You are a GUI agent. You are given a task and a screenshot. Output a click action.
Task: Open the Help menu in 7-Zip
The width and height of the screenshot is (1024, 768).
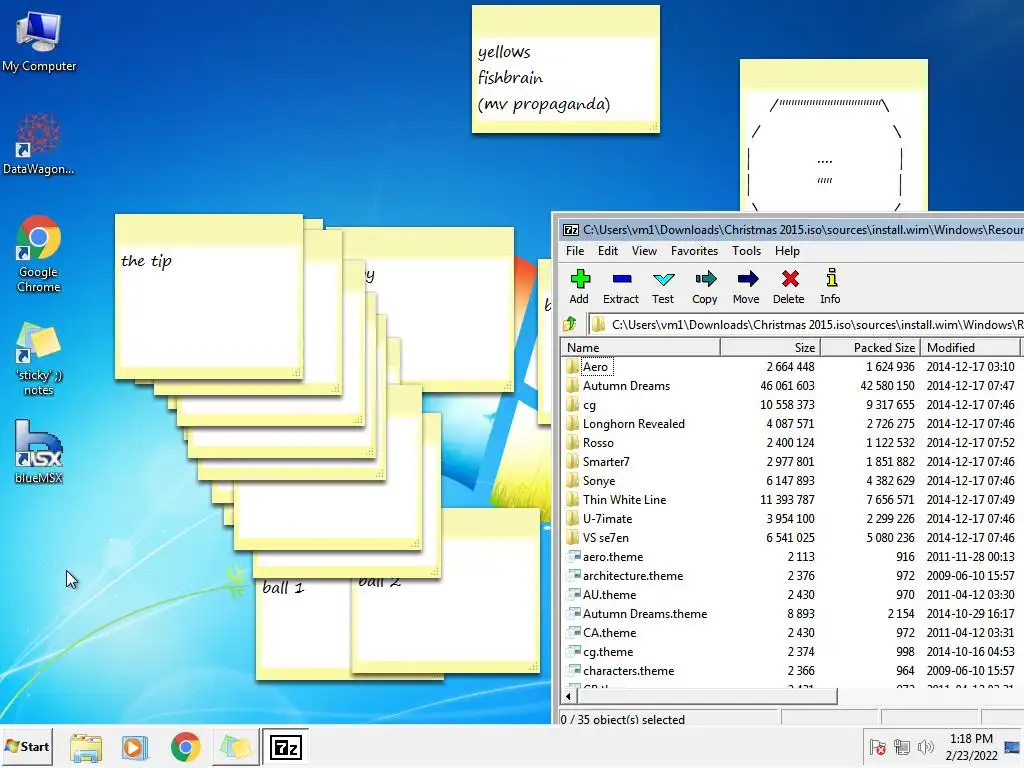pyautogui.click(x=787, y=251)
